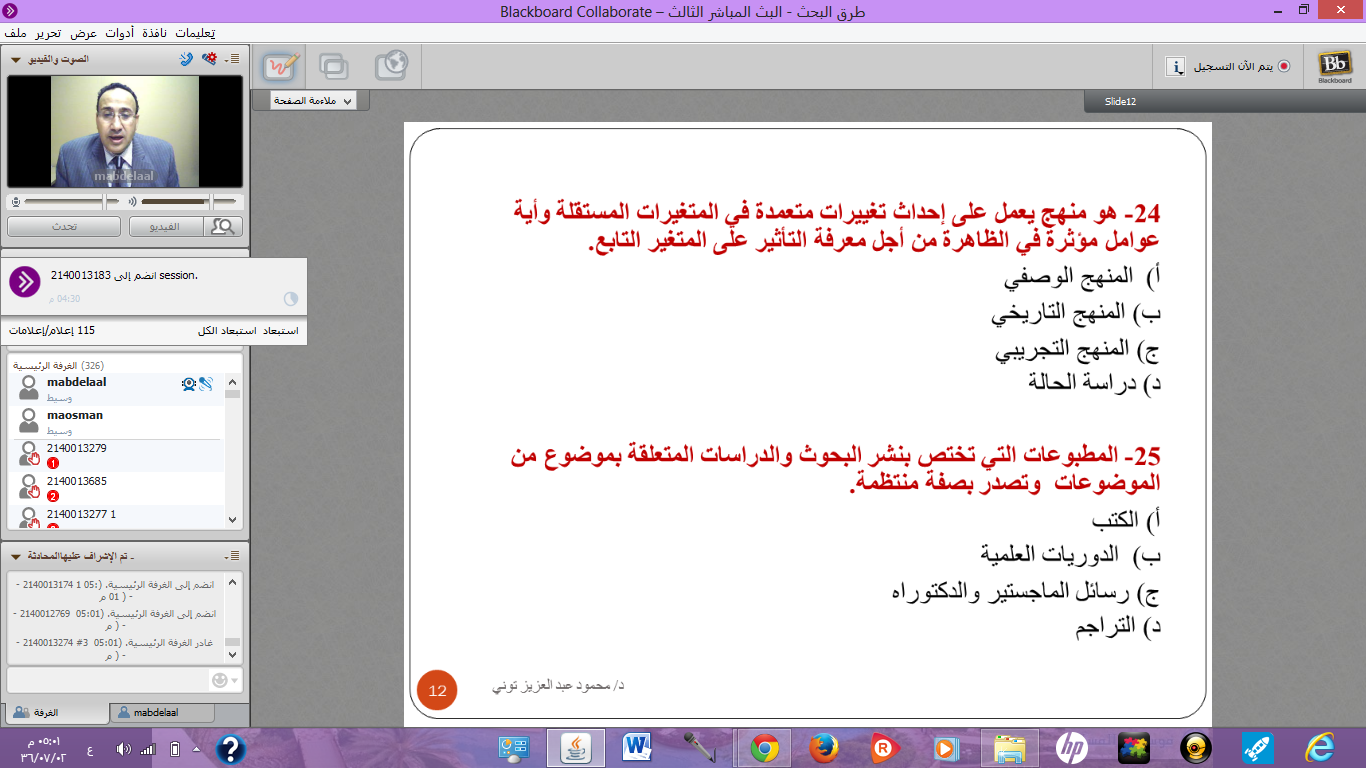1366x768 pixels.
Task: Click the instructor video thumbnail
Action: tap(125, 131)
